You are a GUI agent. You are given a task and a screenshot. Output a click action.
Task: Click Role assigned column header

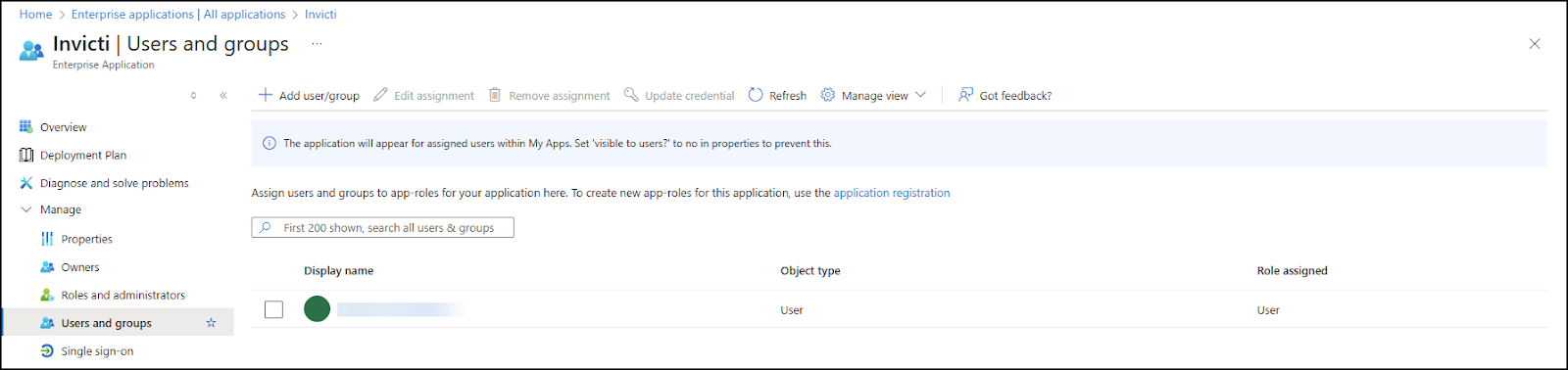(1292, 271)
